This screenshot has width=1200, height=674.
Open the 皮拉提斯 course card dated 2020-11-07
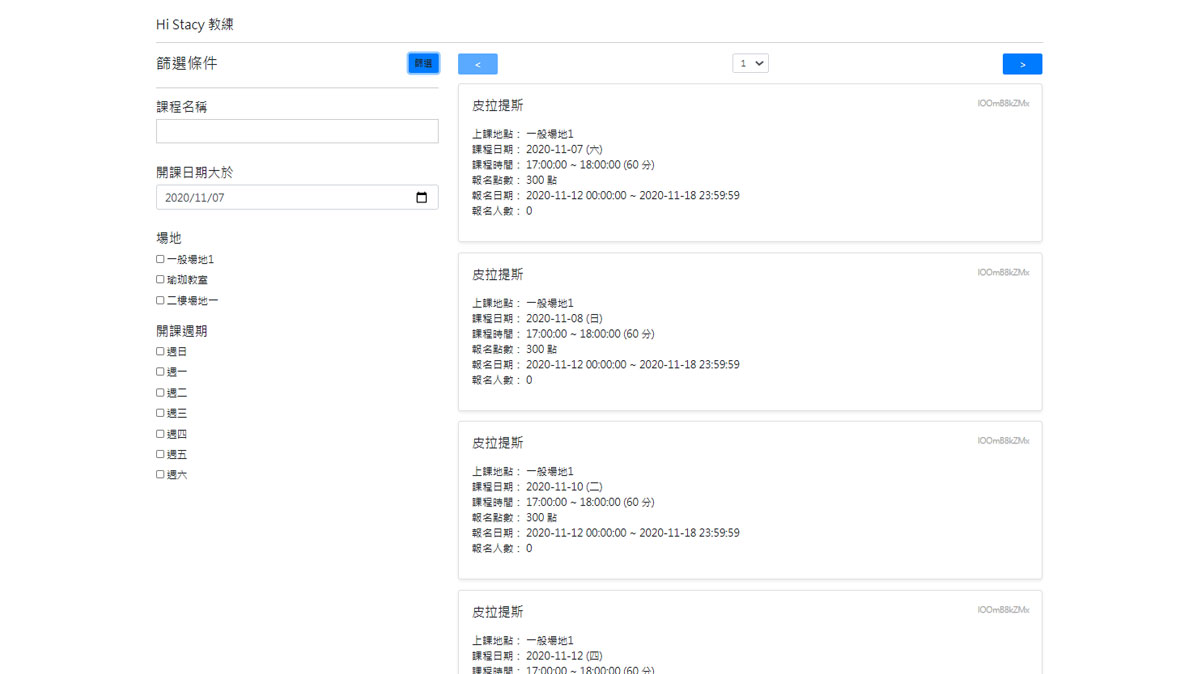tap(750, 163)
